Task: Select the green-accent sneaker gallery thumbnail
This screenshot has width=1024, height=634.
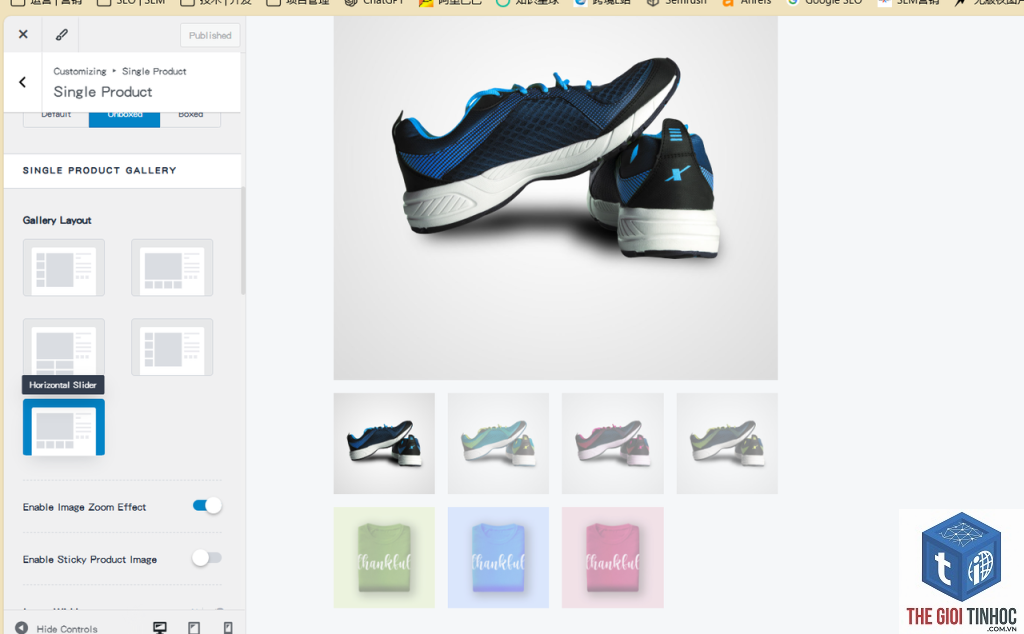Action: point(727,443)
